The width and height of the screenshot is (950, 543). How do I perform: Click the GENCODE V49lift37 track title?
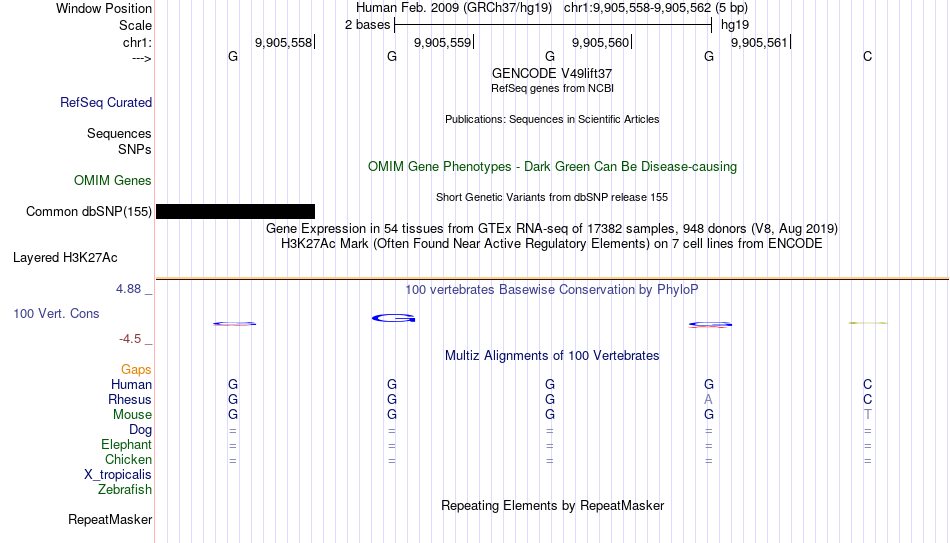[552, 73]
